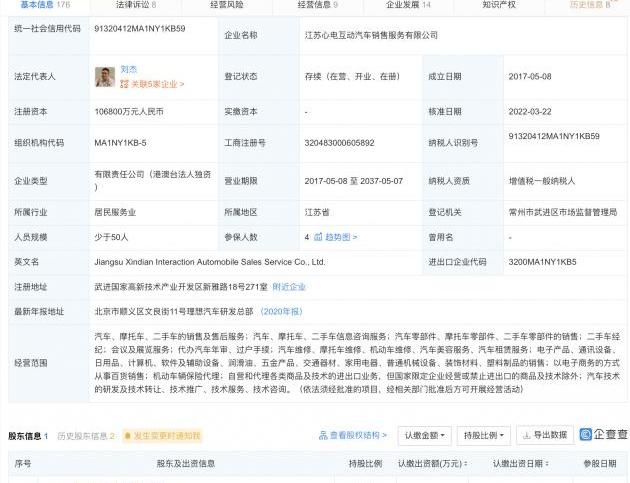Click registered capital 106800万元人民币 value

coord(129,112)
